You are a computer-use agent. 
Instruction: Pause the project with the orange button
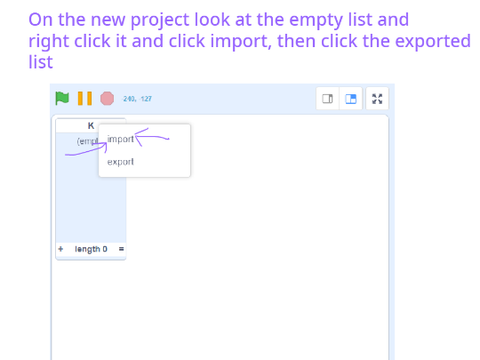coord(85,98)
